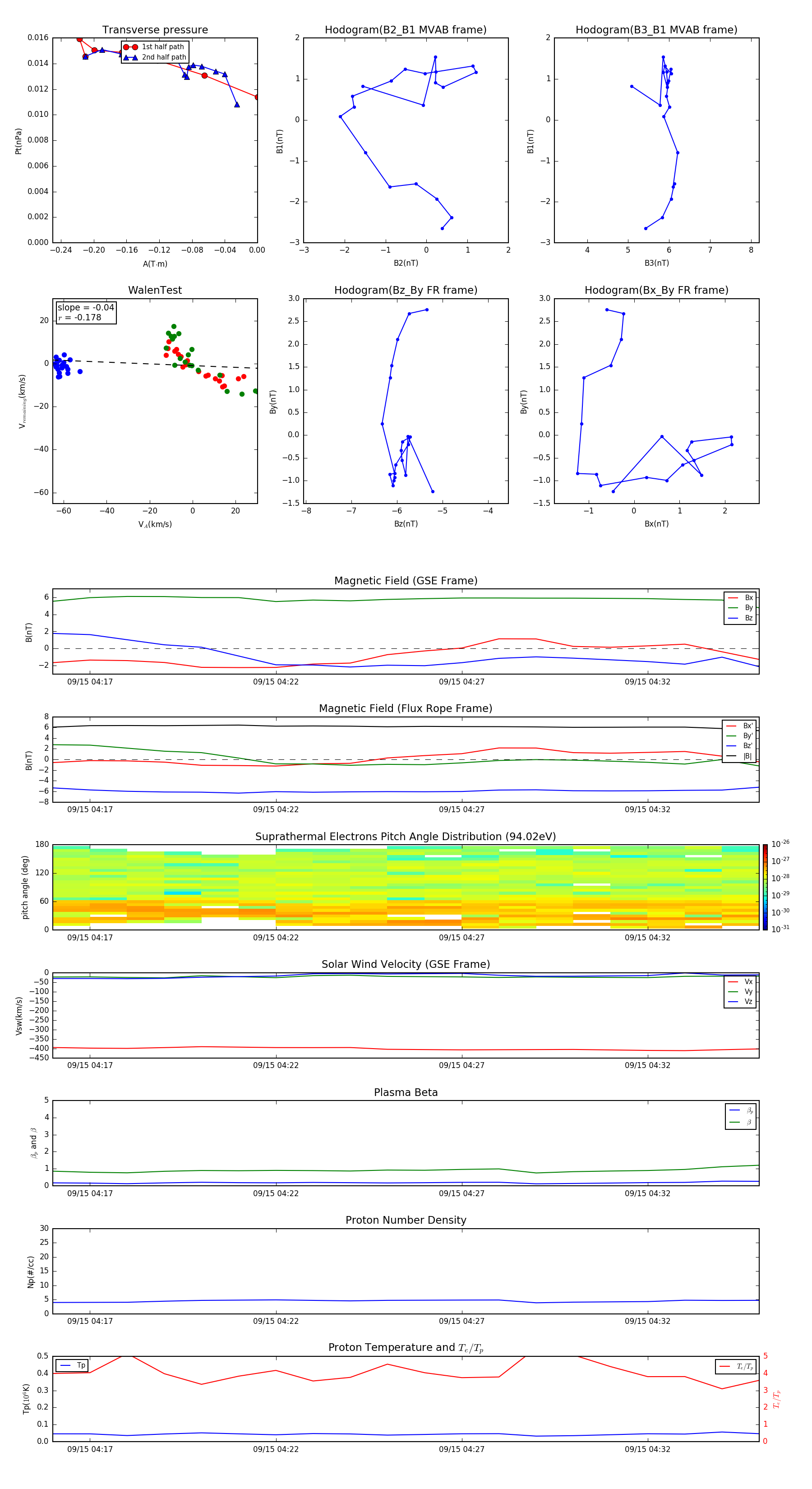
Task: Click the 'Transverse pressure' plot title
Action: [155, 30]
